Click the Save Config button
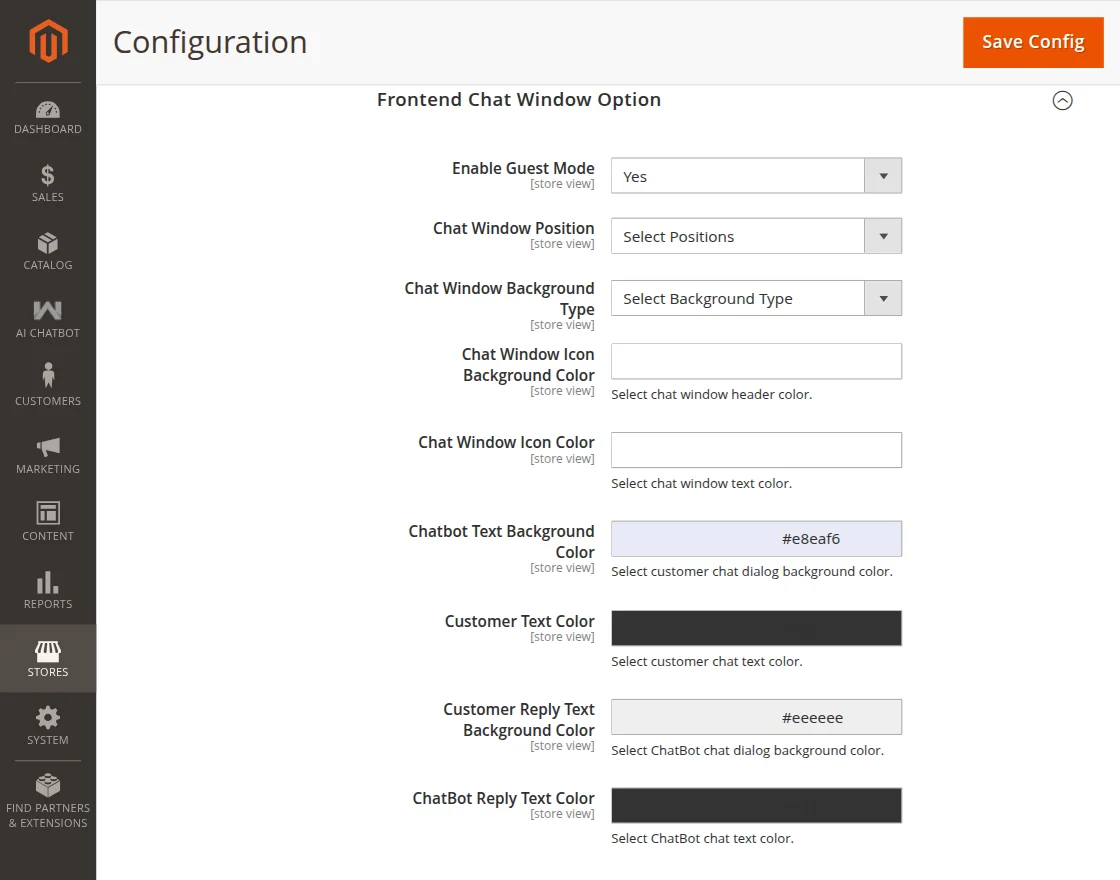This screenshot has height=880, width=1120. pyautogui.click(x=1033, y=42)
